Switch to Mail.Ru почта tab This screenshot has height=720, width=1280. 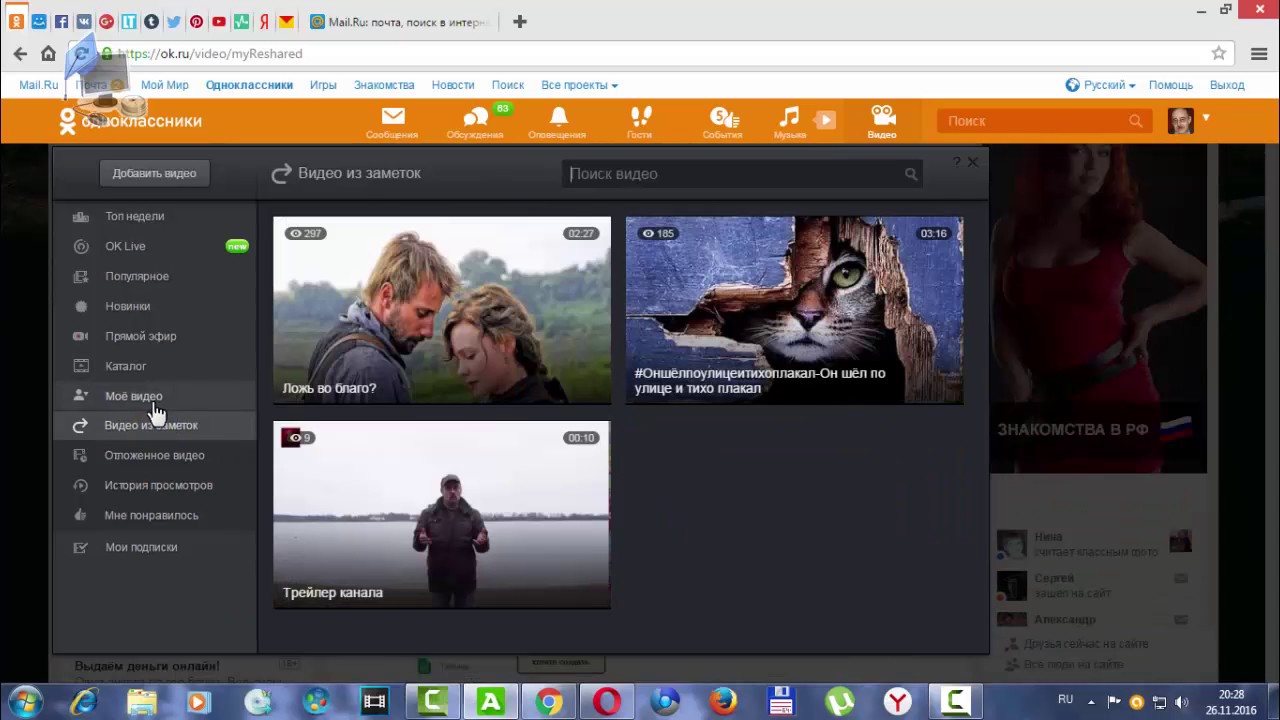pos(400,21)
